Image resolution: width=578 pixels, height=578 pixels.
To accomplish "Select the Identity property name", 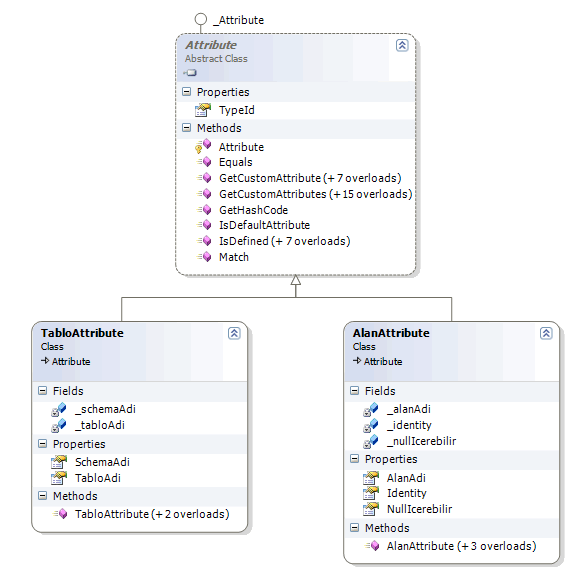I will point(407,493).
